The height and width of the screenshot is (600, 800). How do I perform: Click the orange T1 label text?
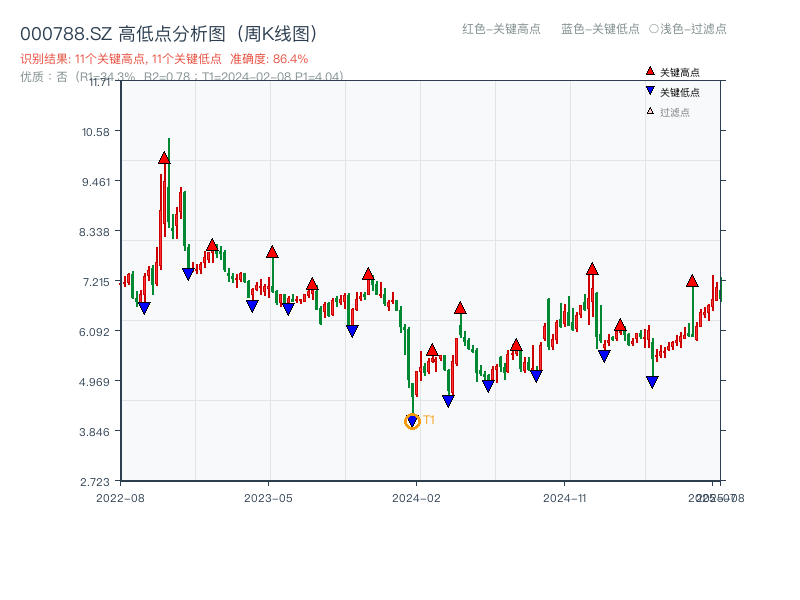[x=429, y=420]
